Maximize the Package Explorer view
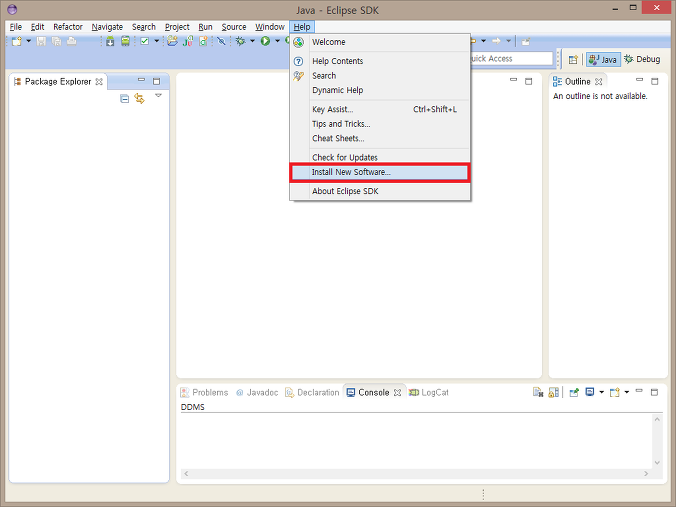This screenshot has height=507, width=676. [x=156, y=81]
